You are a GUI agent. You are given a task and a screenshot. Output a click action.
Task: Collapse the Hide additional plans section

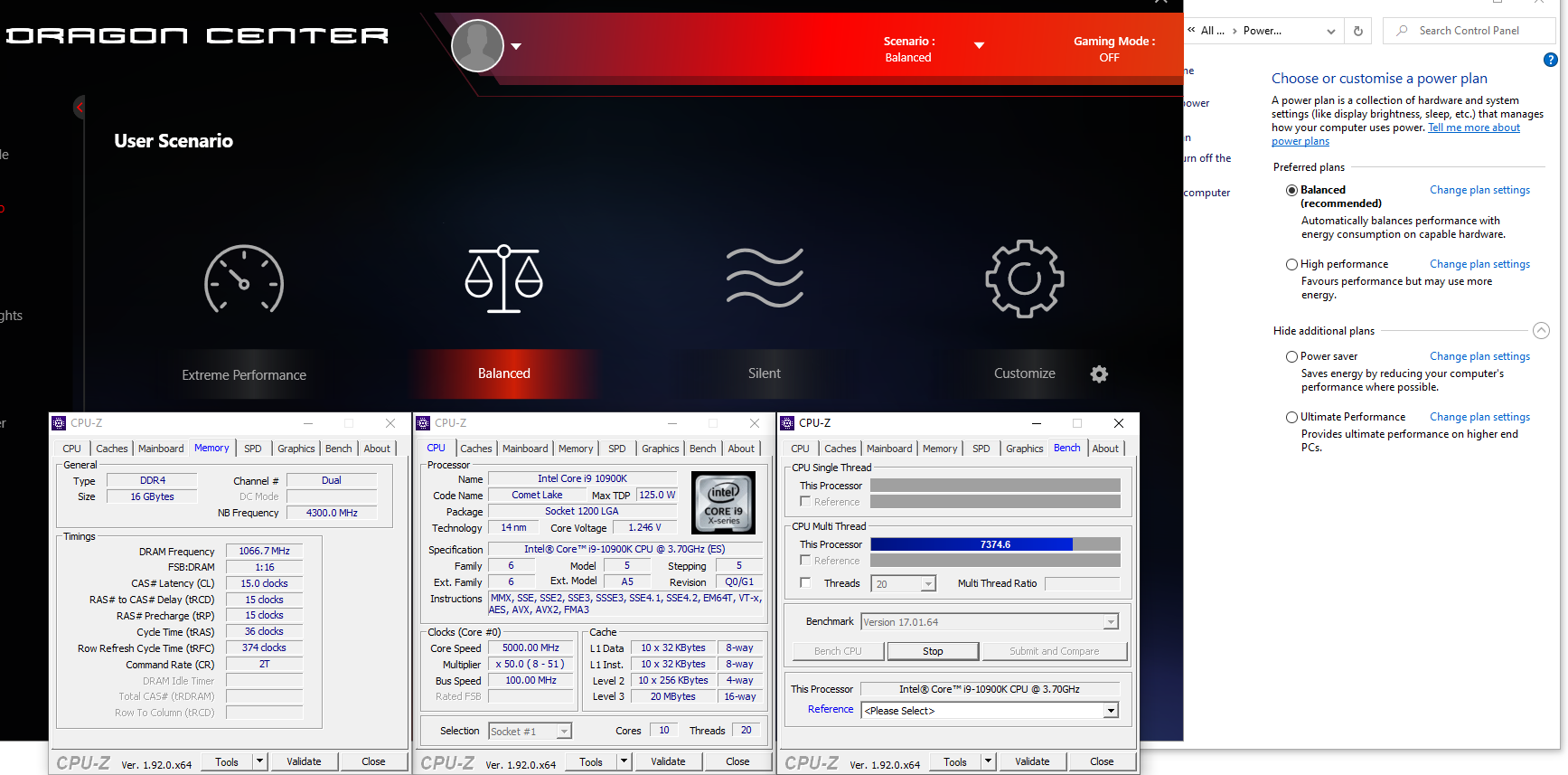pyautogui.click(x=1541, y=331)
